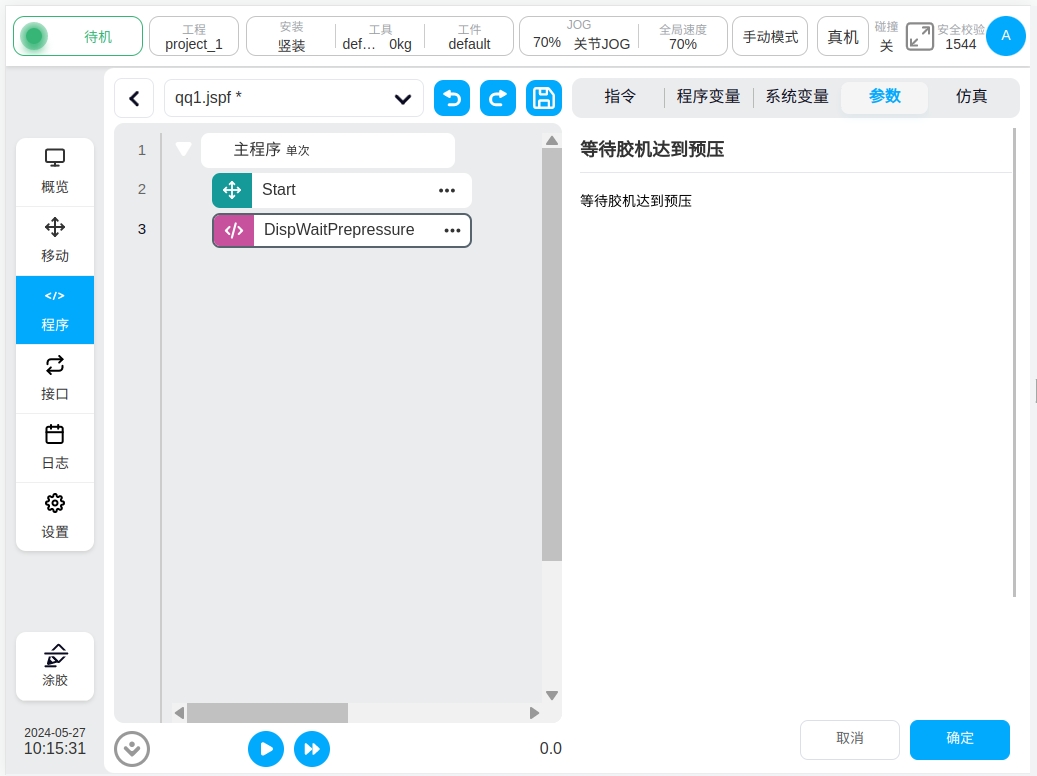Toggle the green 待机 status indicator
The width and height of the screenshot is (1037, 776).
click(x=35, y=37)
